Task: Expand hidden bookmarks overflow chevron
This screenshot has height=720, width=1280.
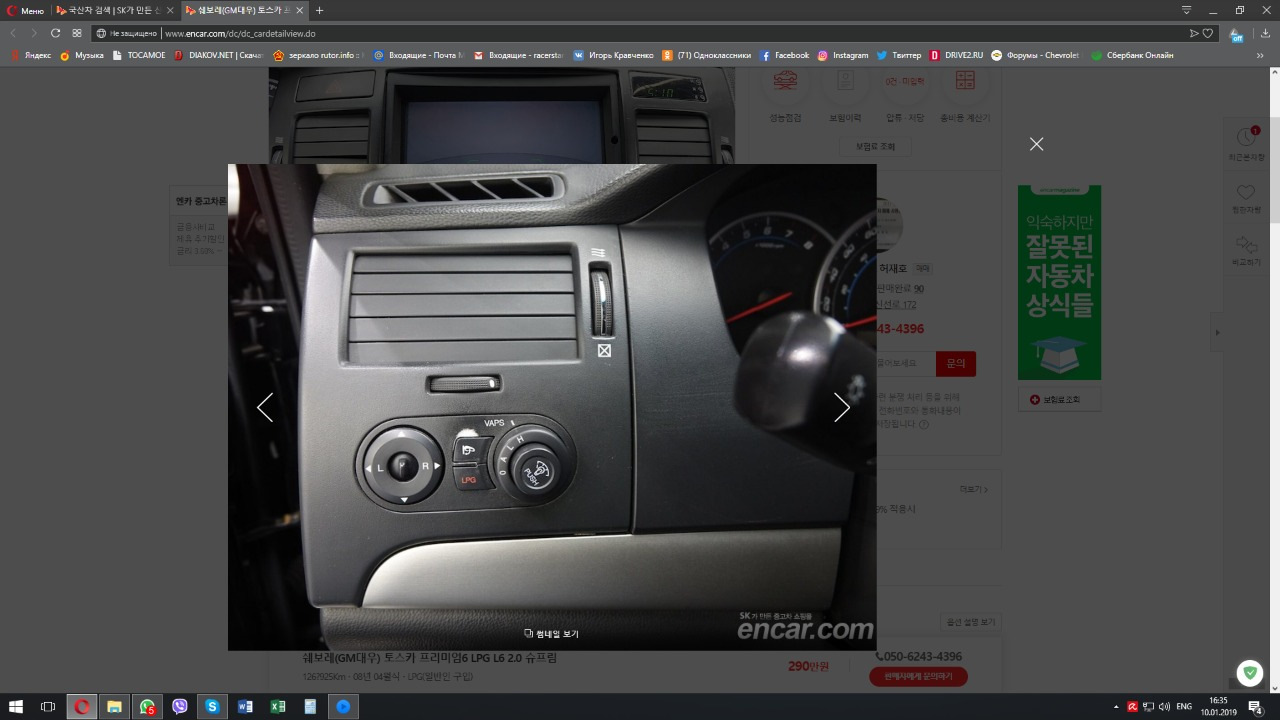Action: (x=1259, y=55)
